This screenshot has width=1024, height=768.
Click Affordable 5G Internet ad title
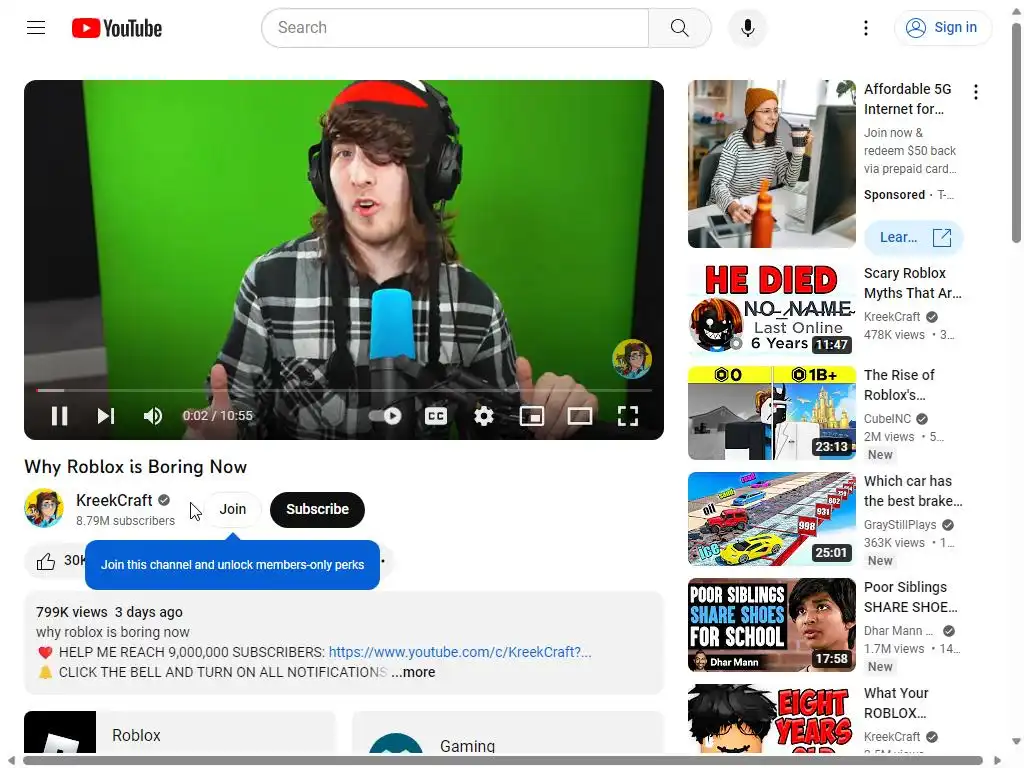908,99
